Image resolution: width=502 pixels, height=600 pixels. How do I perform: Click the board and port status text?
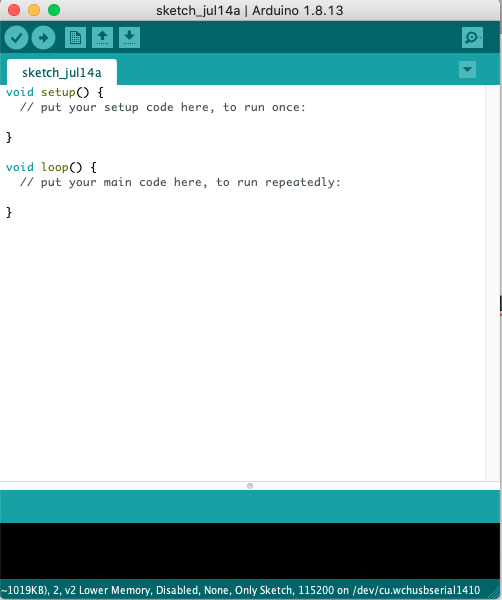click(240, 590)
